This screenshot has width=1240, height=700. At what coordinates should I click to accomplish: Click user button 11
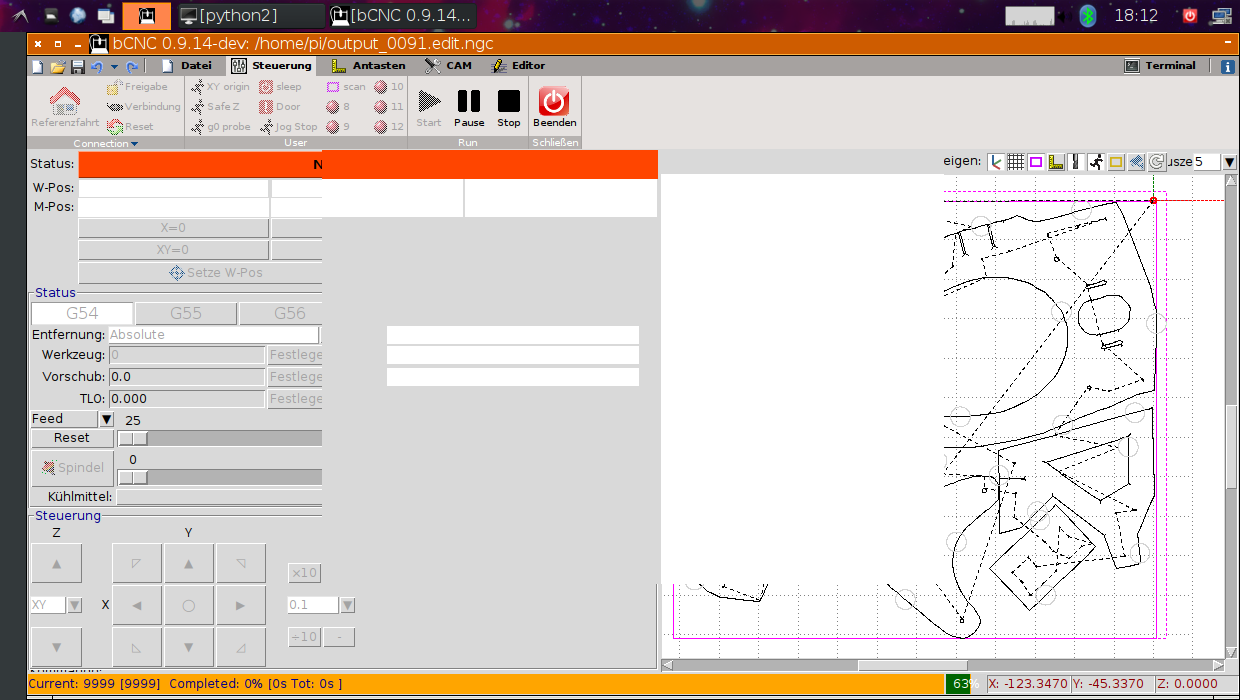[389, 107]
